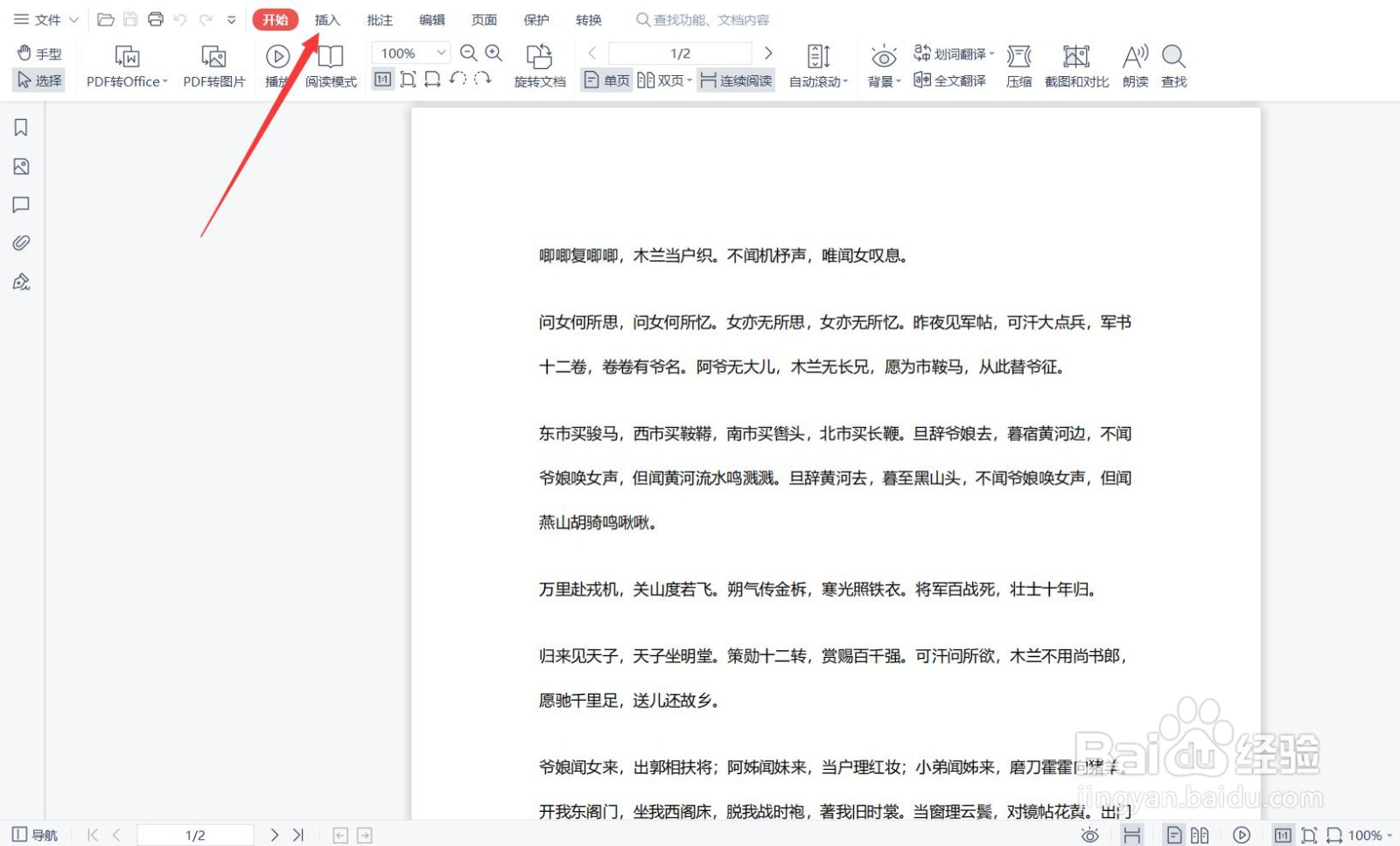Open the 保护 tab
Screen dimensions: 1400x846
click(x=536, y=19)
